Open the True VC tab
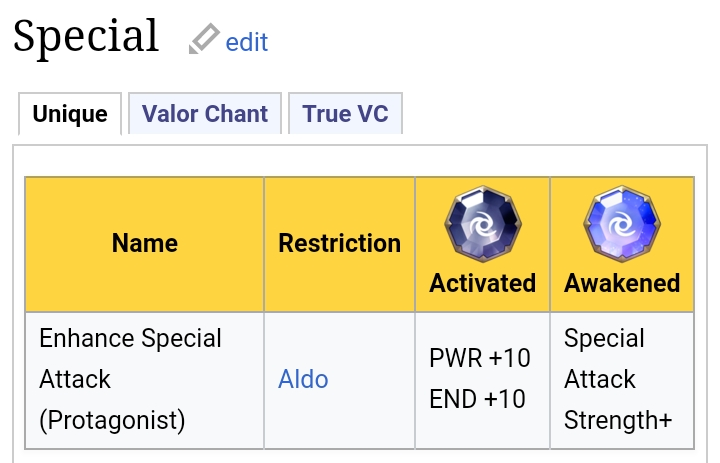Image resolution: width=720 pixels, height=463 pixels. pyautogui.click(x=345, y=113)
